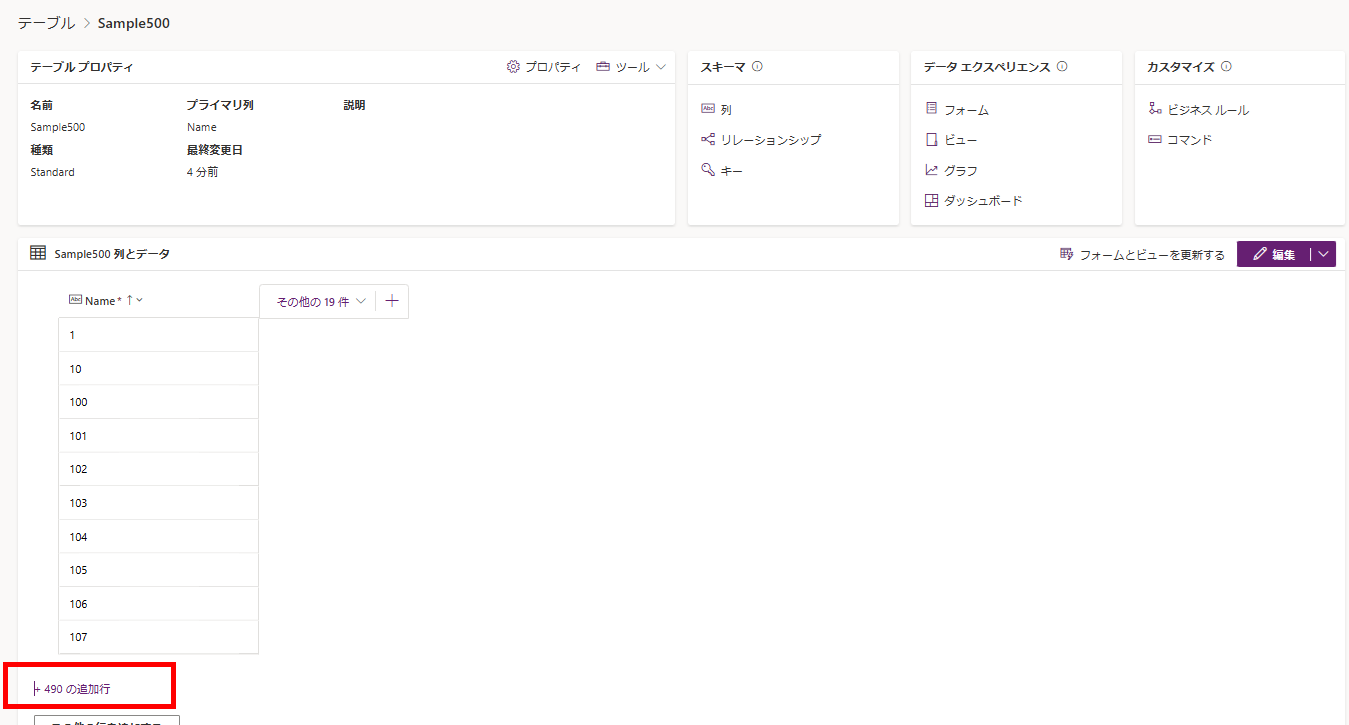The width and height of the screenshot is (1349, 725).
Task: Click フォームとビューを更新する
Action: tap(1142, 255)
